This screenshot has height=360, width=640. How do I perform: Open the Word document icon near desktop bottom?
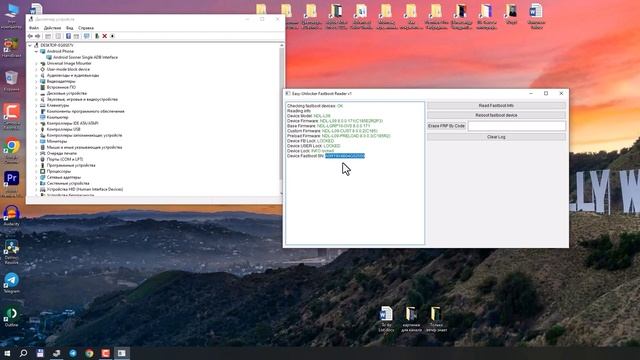386,314
